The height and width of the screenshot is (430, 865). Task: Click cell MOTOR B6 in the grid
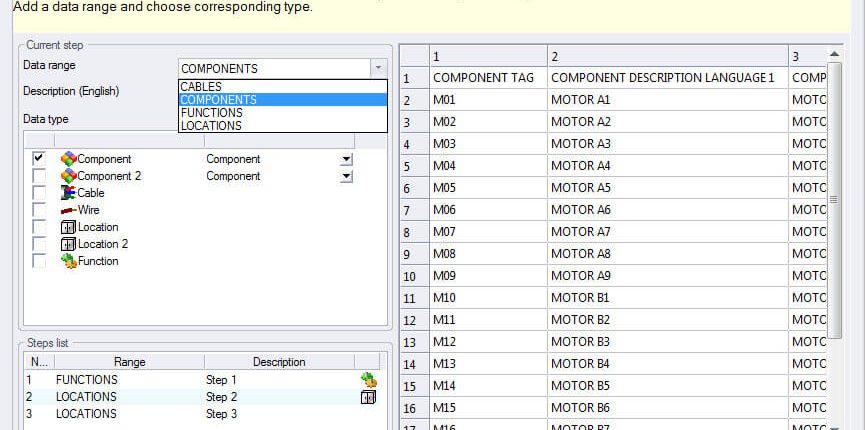tap(668, 408)
